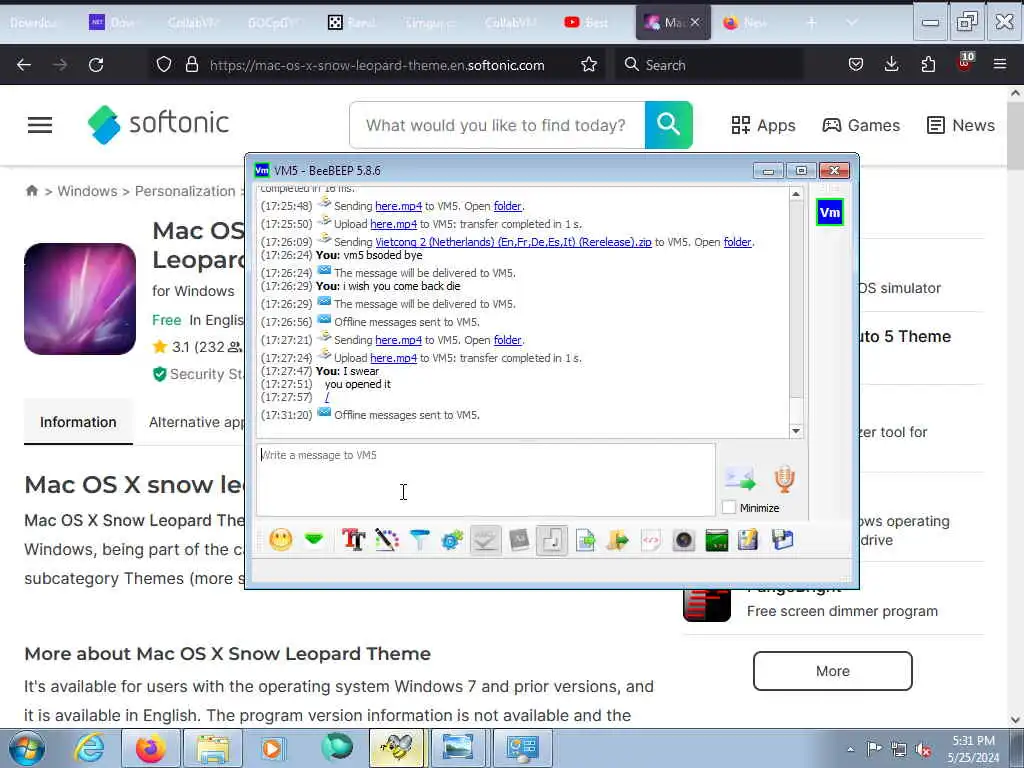Open folder link in Vietcong 2 message
The width and height of the screenshot is (1024, 768).
click(738, 242)
